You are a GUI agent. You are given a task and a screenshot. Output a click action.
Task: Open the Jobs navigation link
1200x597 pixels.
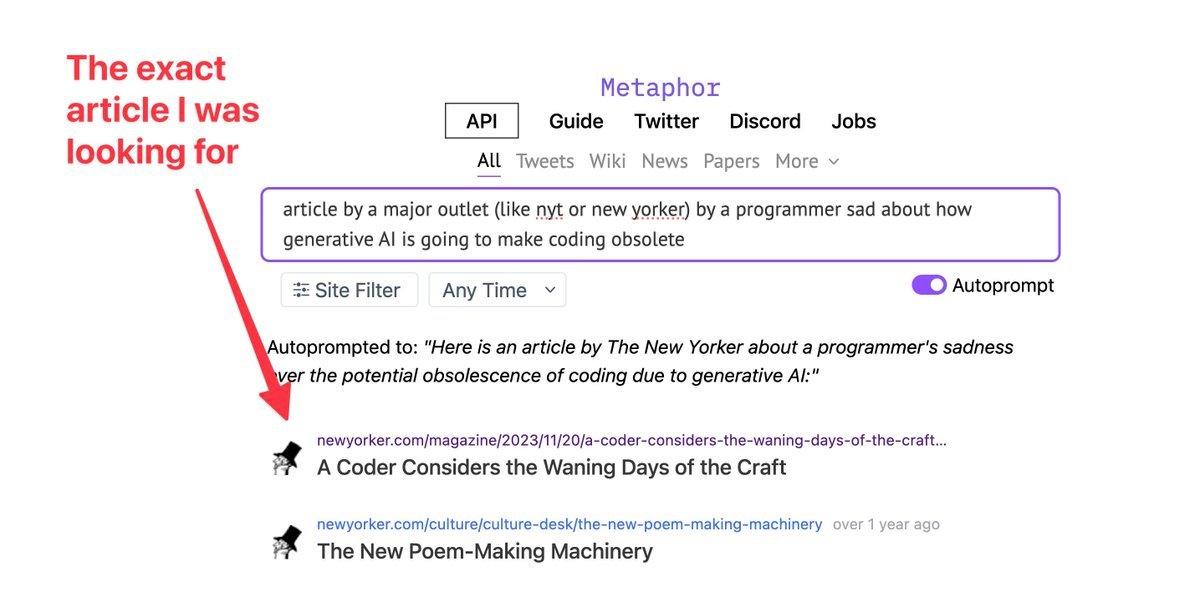point(853,121)
